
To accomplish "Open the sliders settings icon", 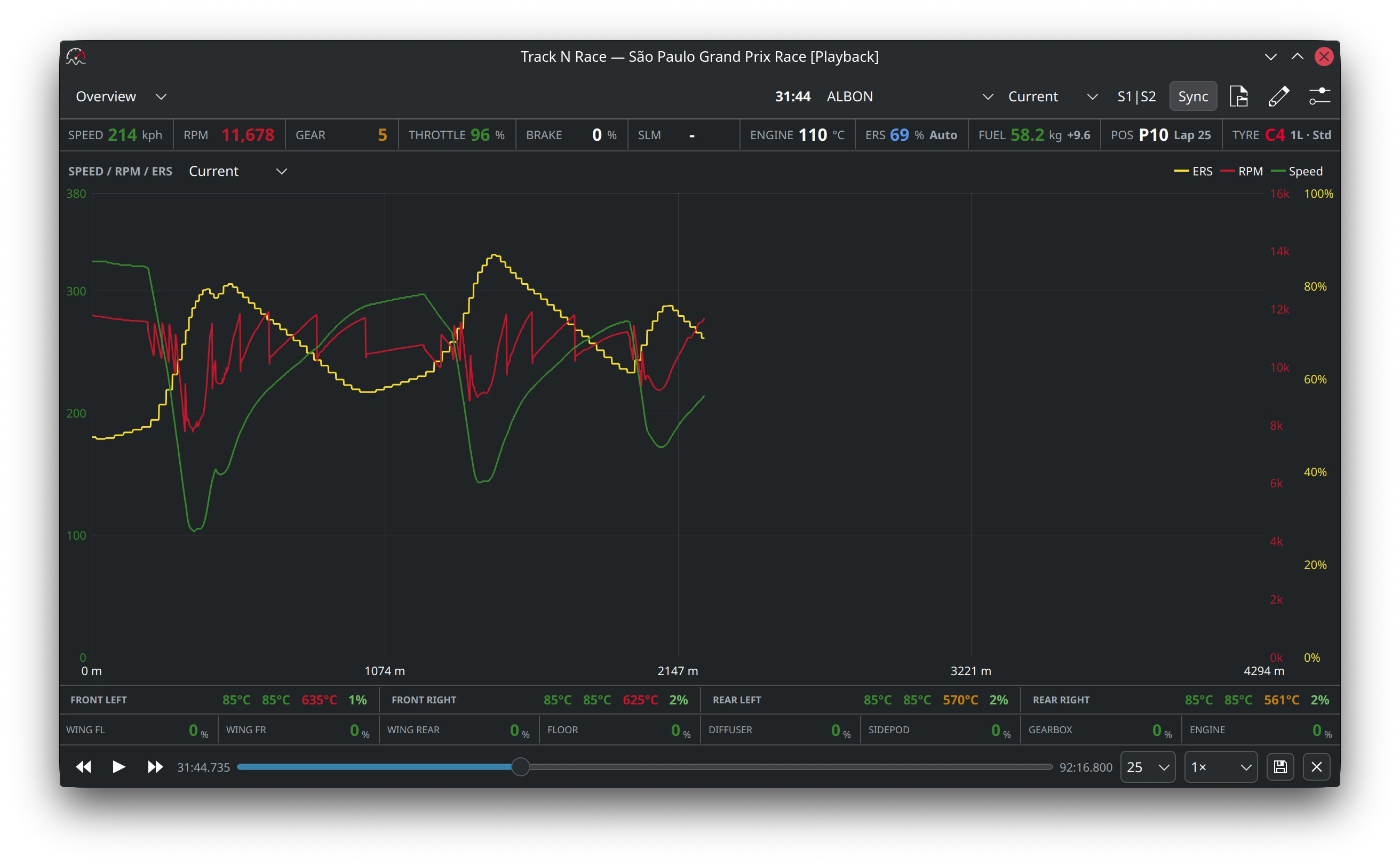I will pos(1319,96).
